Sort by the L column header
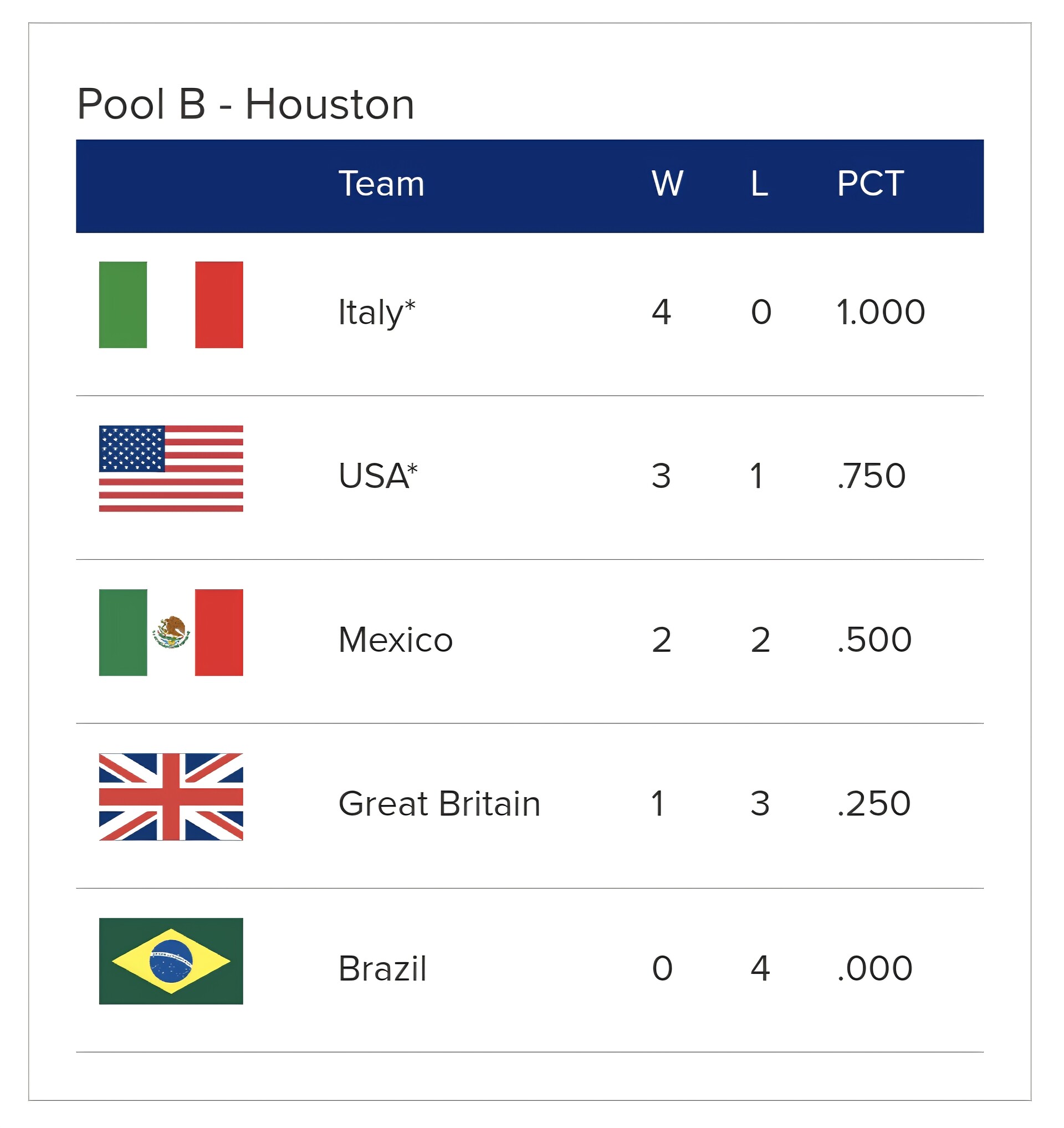Screen dimensions: 1064x1128 759,184
